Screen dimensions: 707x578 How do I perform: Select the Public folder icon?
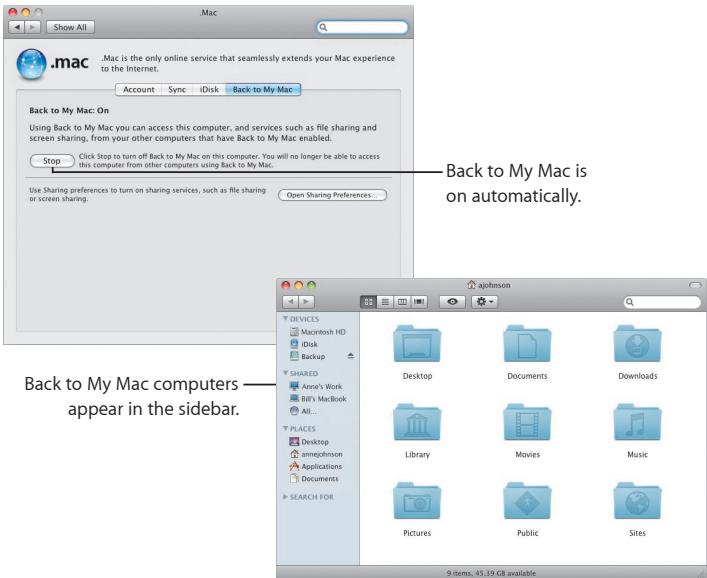(x=527, y=500)
